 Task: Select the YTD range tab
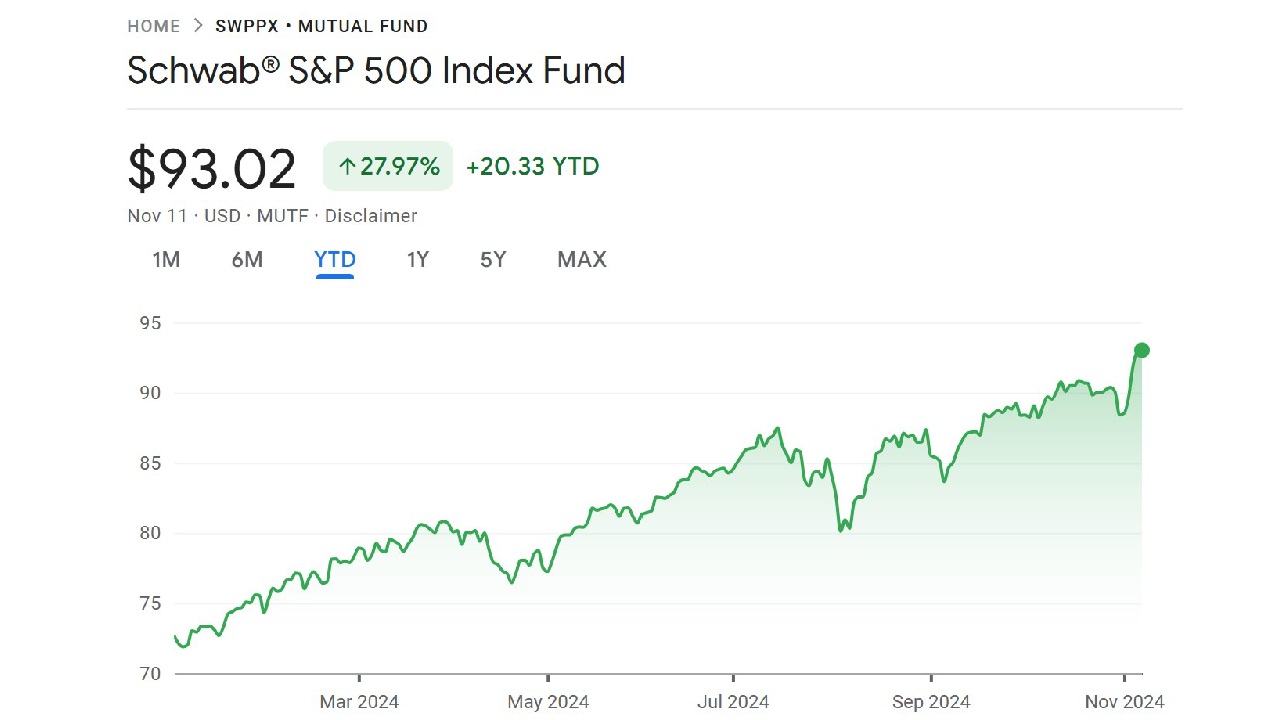[x=335, y=260]
